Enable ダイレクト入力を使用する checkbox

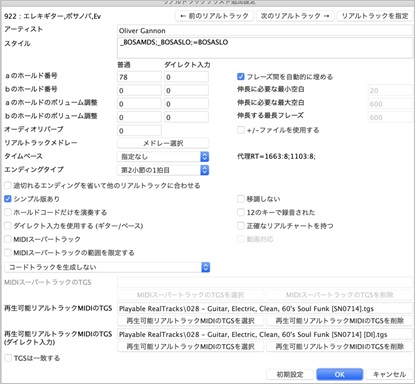[8, 226]
